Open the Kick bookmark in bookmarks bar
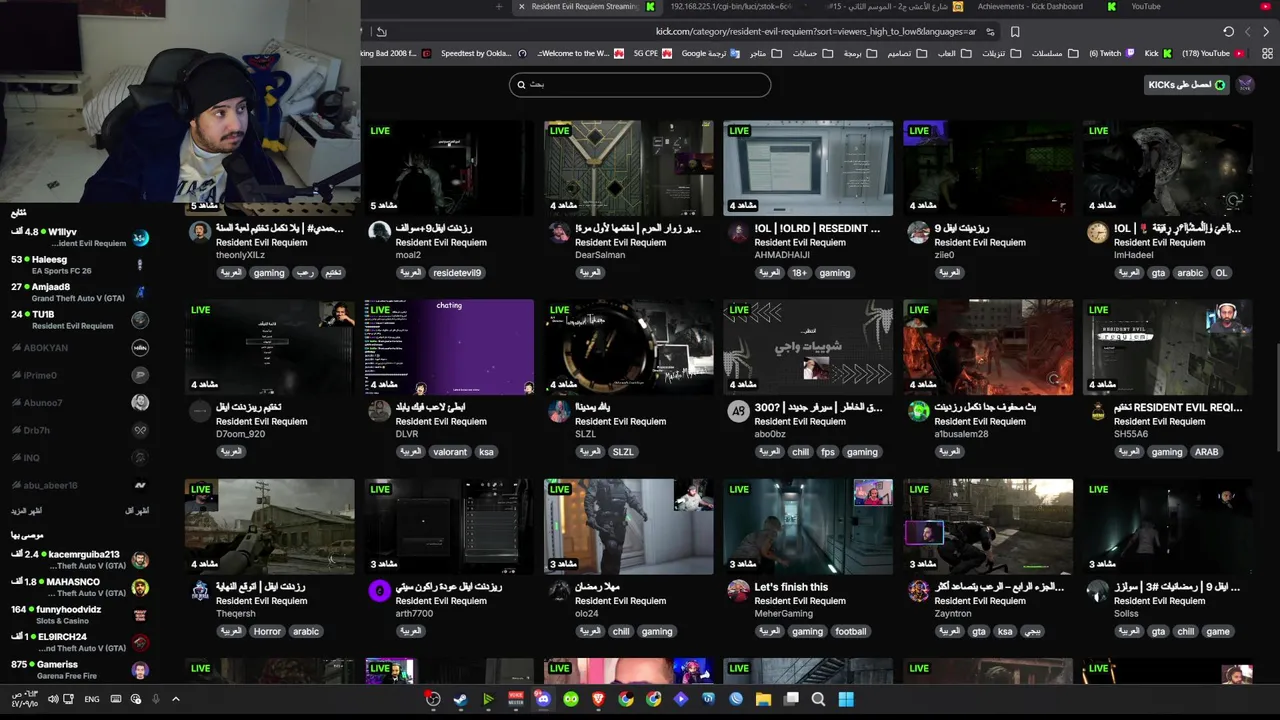This screenshot has height=720, width=1280. [1157, 53]
